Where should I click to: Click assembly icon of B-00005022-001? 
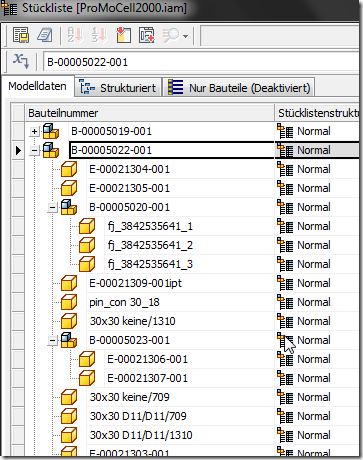(51, 150)
